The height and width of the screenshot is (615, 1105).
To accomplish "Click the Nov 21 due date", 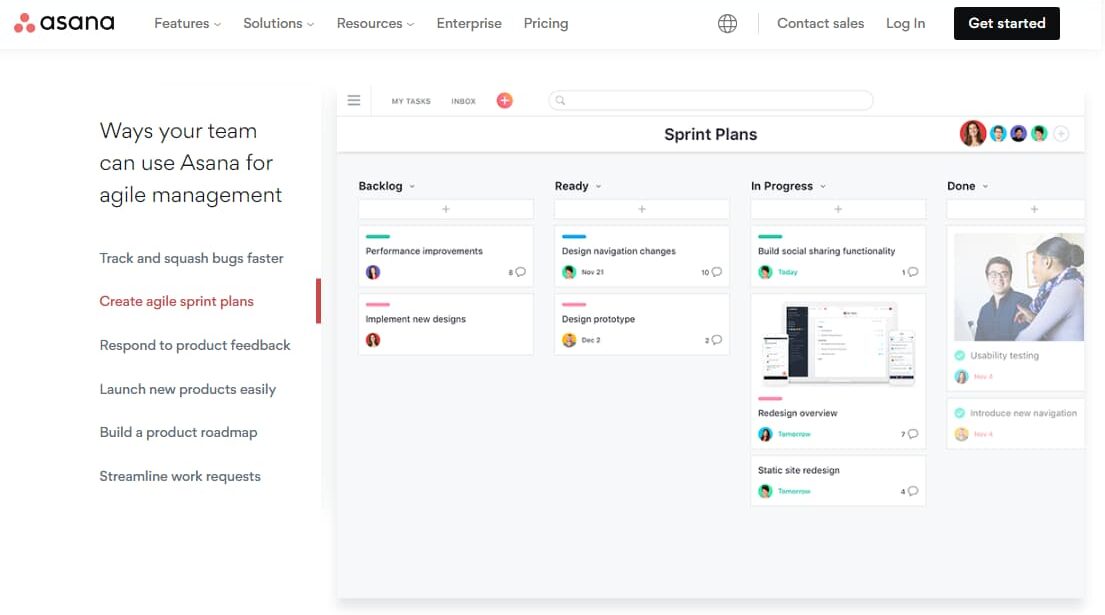I will tap(593, 272).
